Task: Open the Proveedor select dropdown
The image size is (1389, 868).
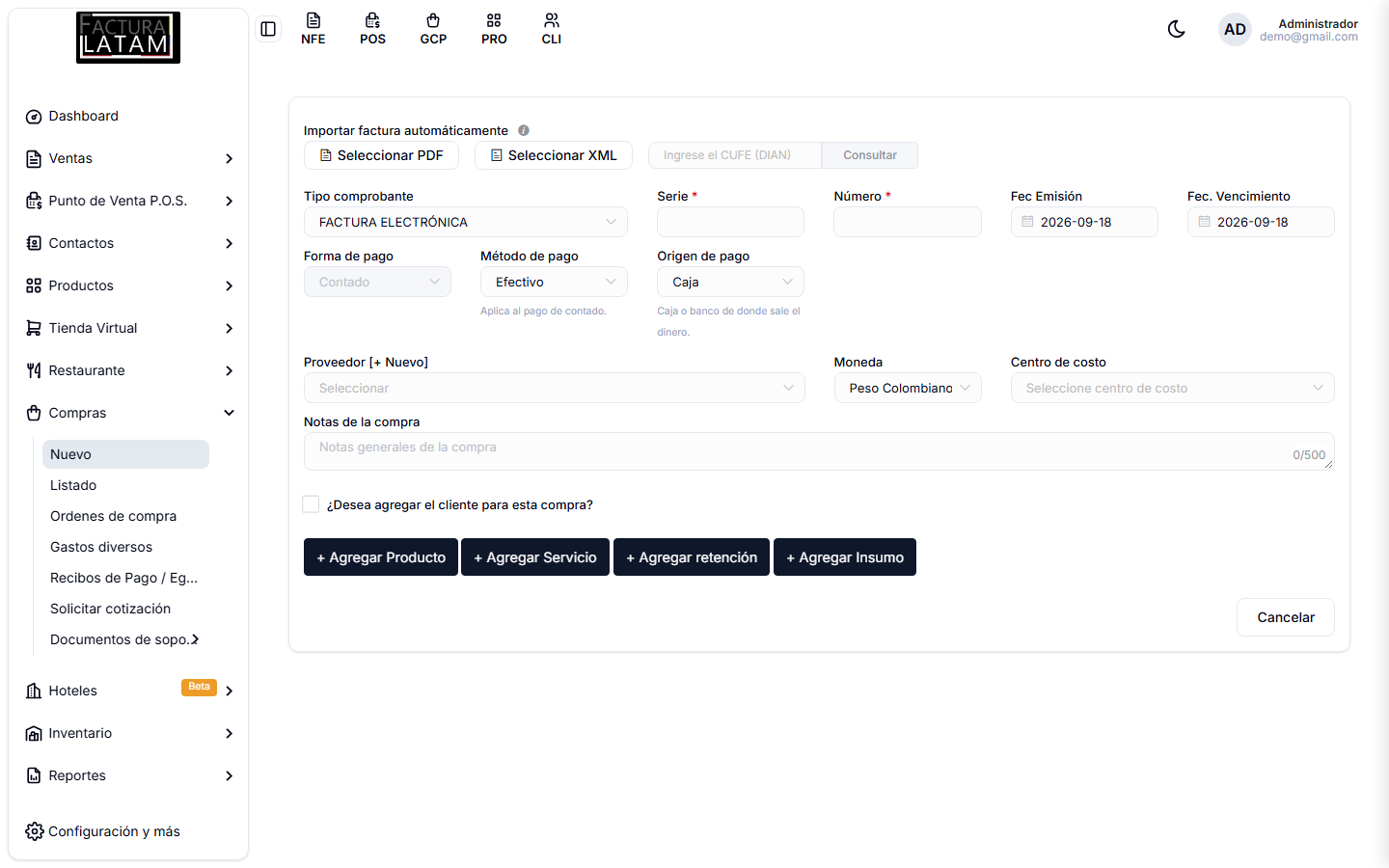Action: tap(555, 388)
